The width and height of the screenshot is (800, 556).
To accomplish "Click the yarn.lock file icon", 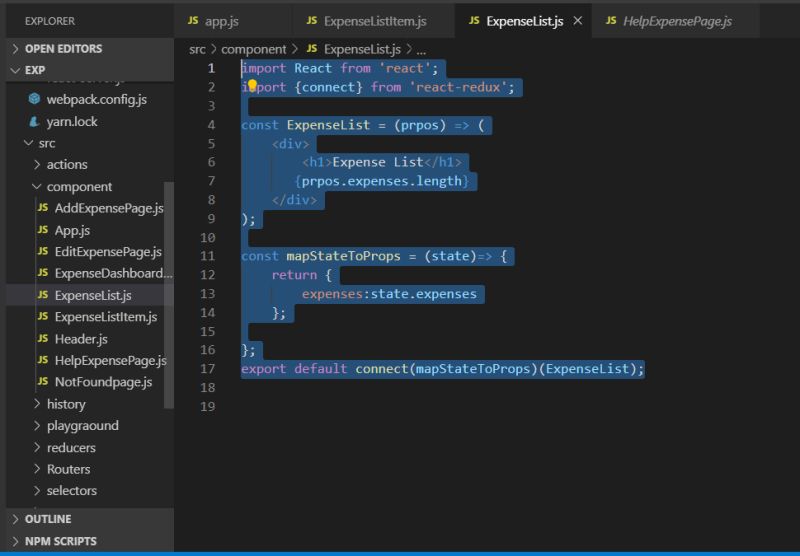I will click(34, 121).
